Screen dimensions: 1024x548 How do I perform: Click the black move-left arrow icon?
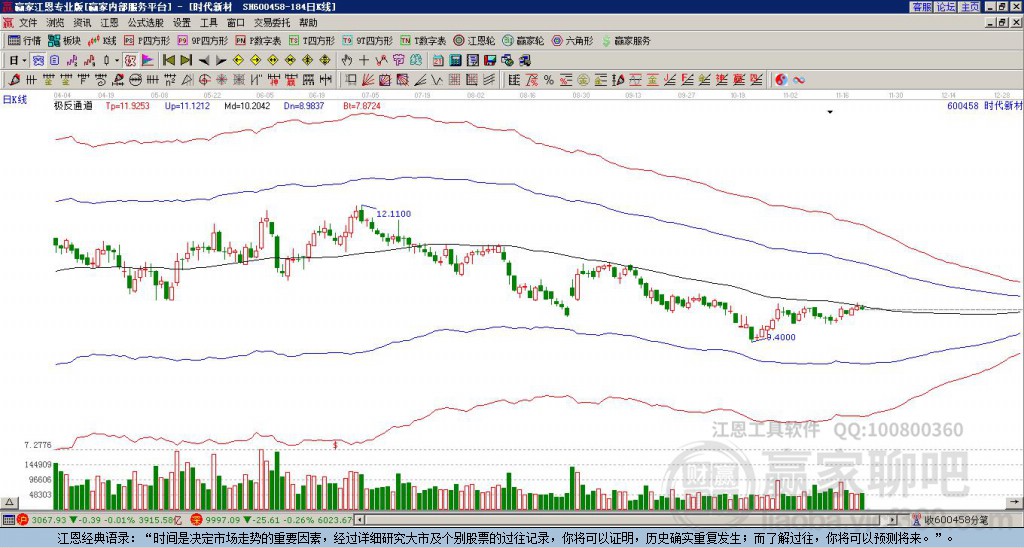[203, 61]
